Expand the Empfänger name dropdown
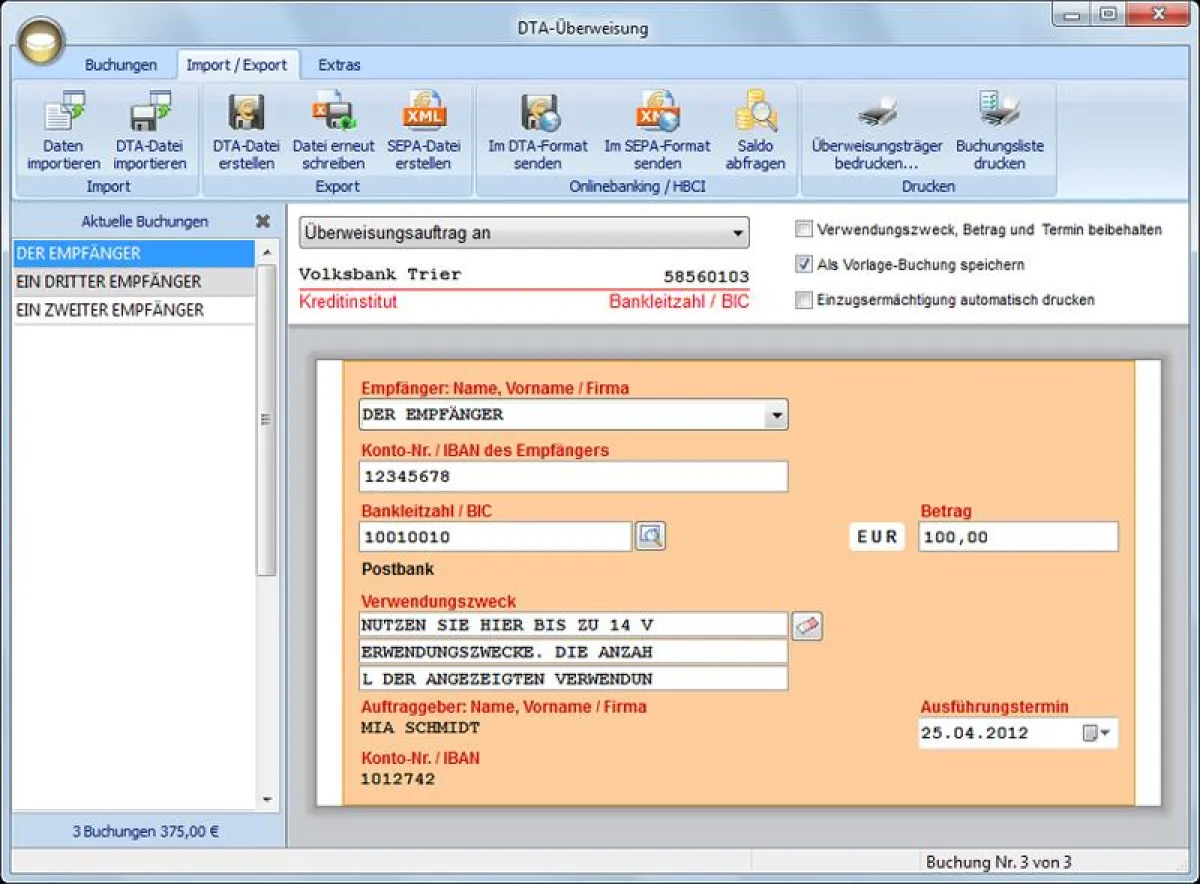 [775, 414]
